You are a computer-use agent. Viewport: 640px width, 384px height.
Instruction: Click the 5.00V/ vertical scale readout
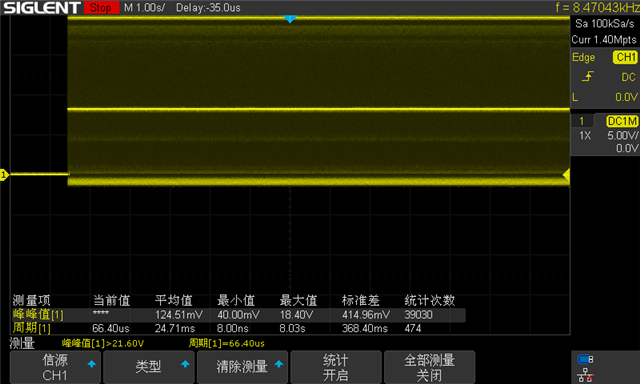point(622,135)
